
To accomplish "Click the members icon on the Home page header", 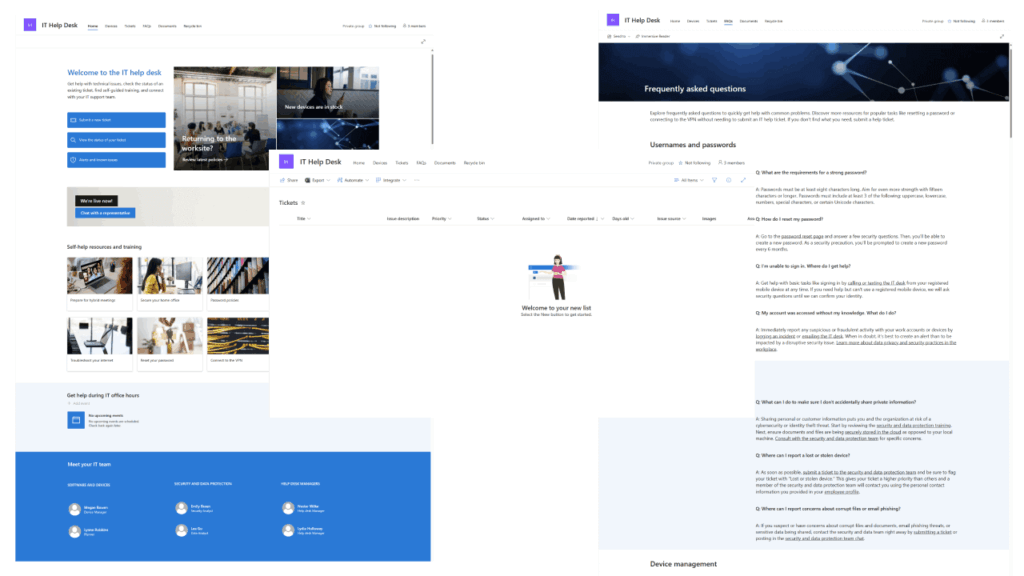I will pyautogui.click(x=404, y=26).
